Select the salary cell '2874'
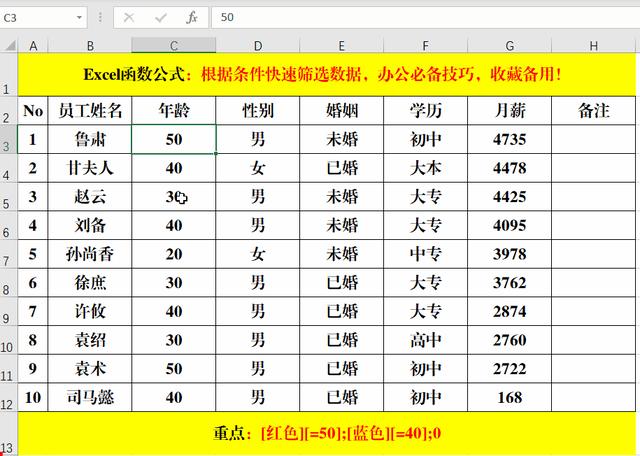This screenshot has width=640, height=456. pos(509,311)
